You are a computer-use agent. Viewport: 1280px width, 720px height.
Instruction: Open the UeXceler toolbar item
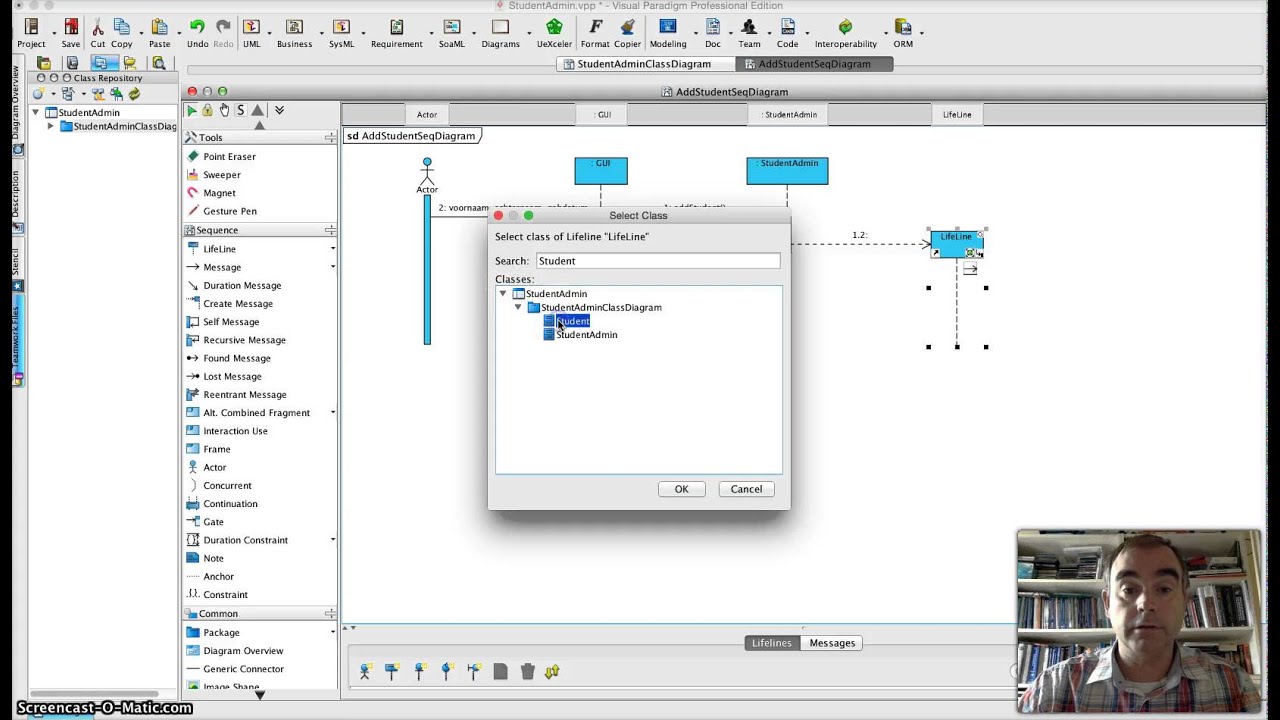pyautogui.click(x=554, y=33)
